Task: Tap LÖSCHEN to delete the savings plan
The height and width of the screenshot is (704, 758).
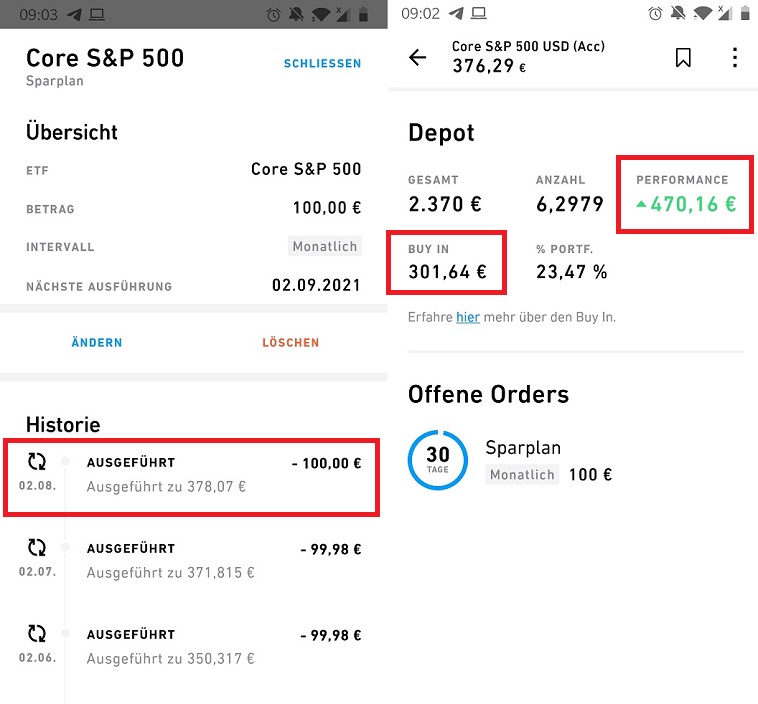Action: click(291, 342)
